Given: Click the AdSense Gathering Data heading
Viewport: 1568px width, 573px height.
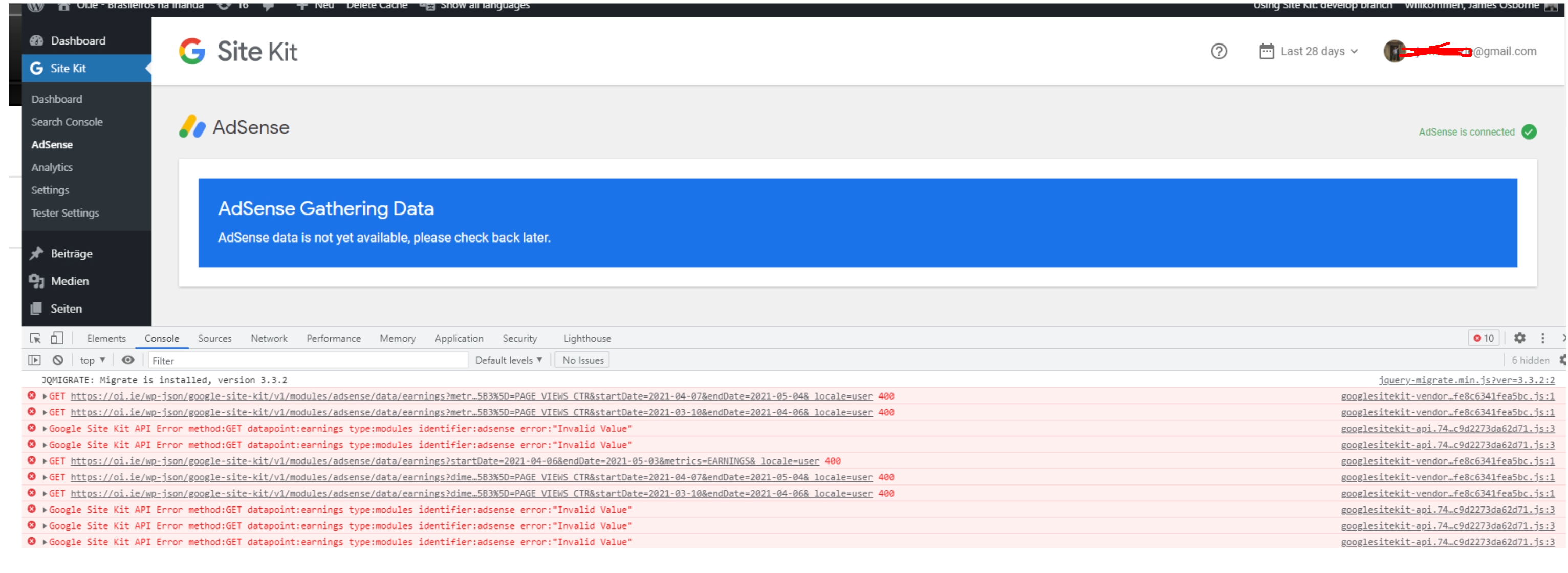Looking at the screenshot, I should pyautogui.click(x=325, y=209).
